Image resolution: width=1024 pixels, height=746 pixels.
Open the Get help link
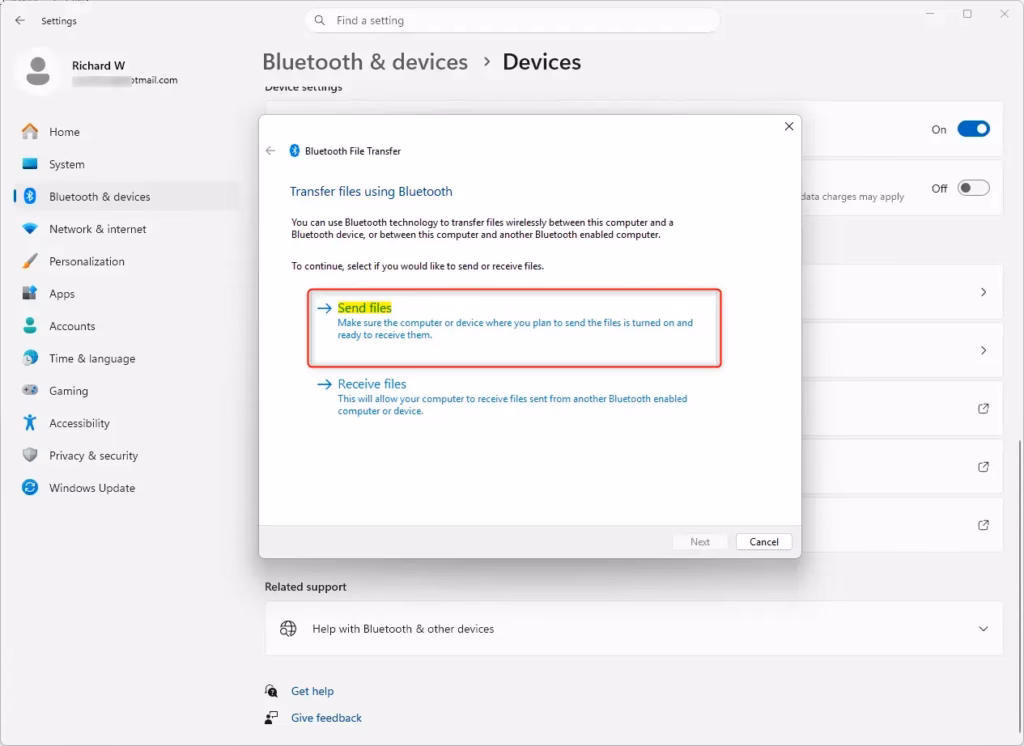click(312, 690)
